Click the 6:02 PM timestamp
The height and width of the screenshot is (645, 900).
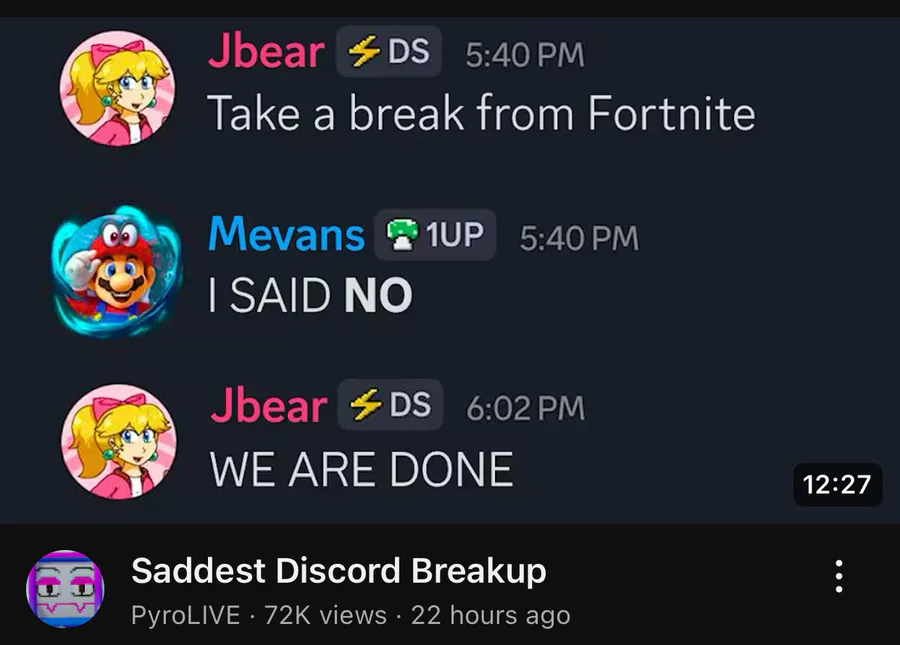525,408
